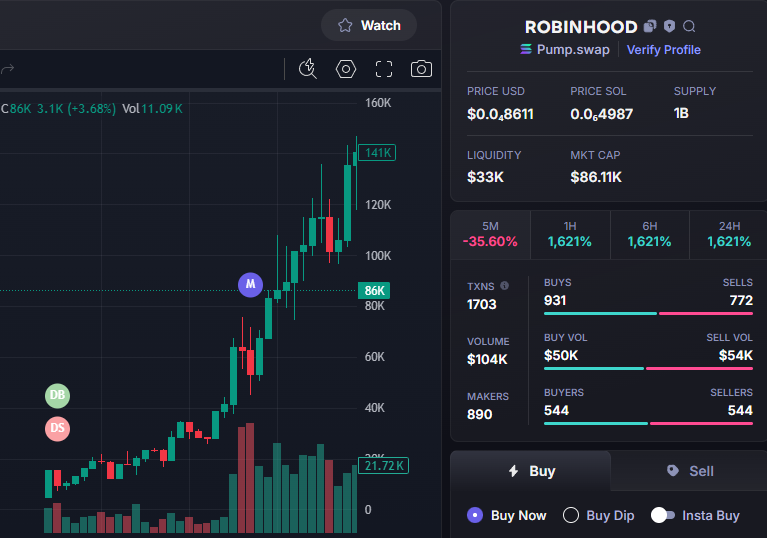Click the TXNS count 1703

pos(481,304)
